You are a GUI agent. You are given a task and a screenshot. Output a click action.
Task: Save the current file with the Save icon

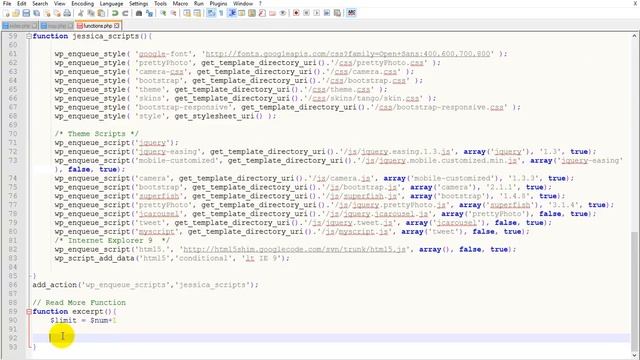click(x=26, y=13)
